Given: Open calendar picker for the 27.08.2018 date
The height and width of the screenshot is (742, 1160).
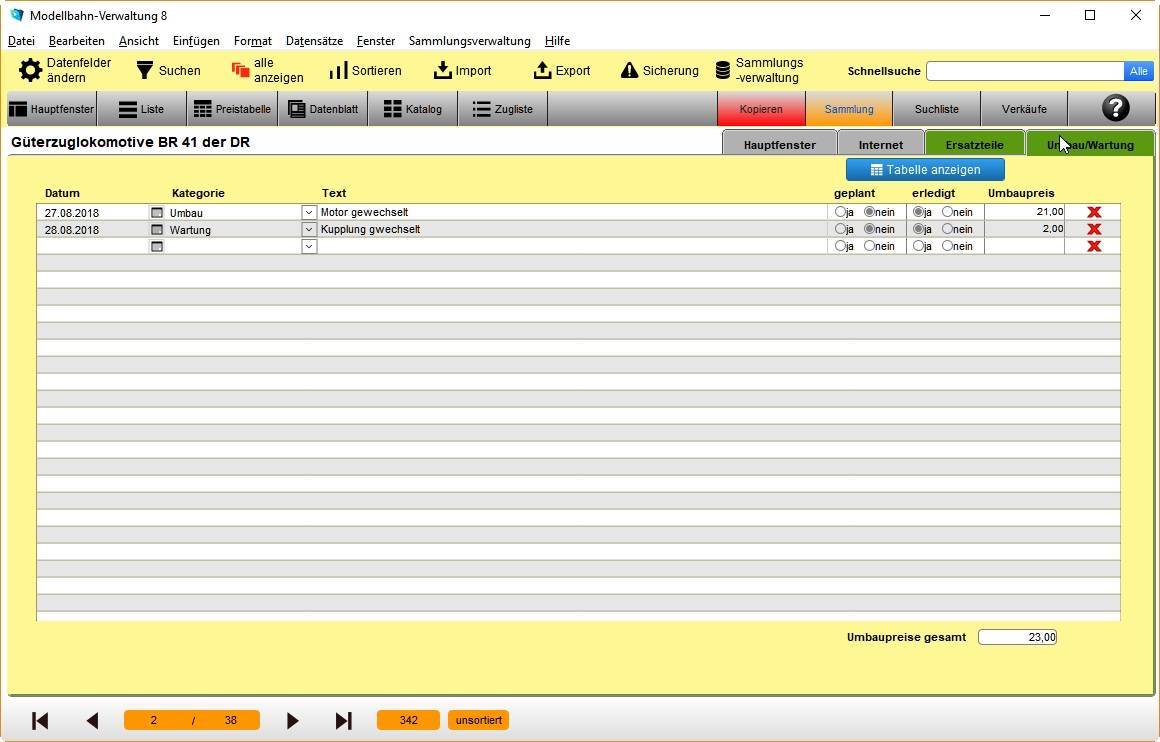Looking at the screenshot, I should click(x=156, y=212).
